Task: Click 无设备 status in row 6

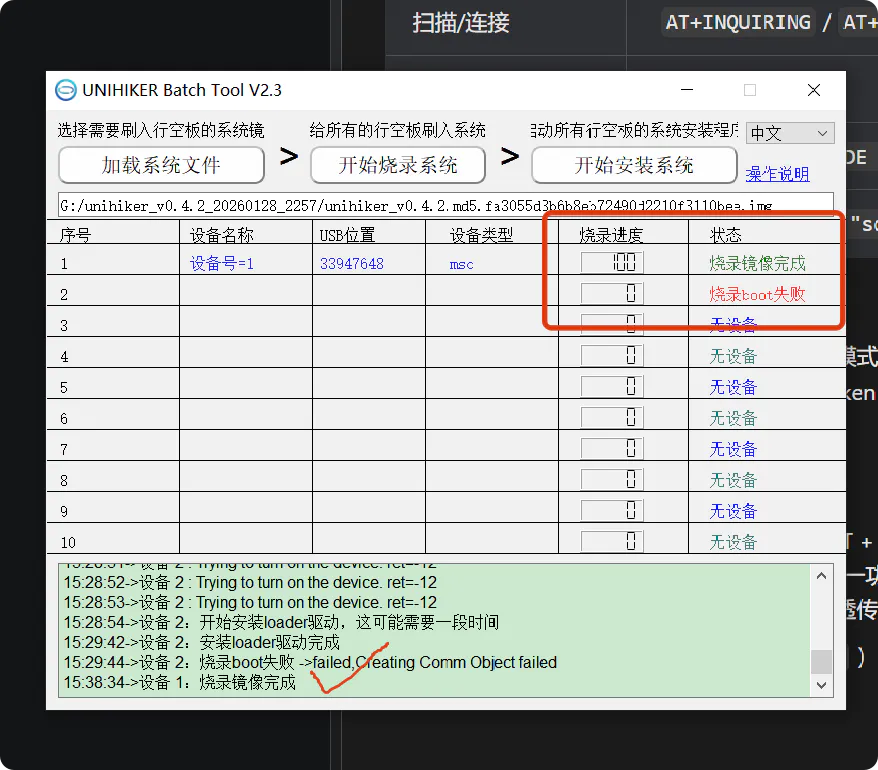Action: pos(733,418)
